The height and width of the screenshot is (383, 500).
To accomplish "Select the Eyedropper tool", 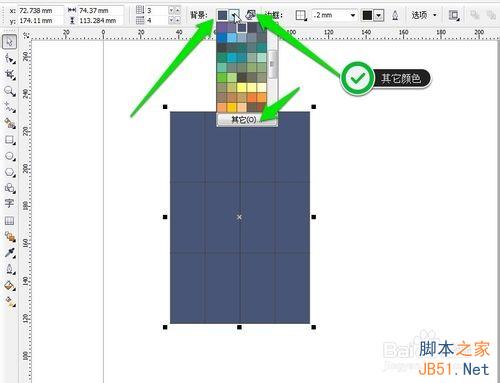I will coord(10,253).
